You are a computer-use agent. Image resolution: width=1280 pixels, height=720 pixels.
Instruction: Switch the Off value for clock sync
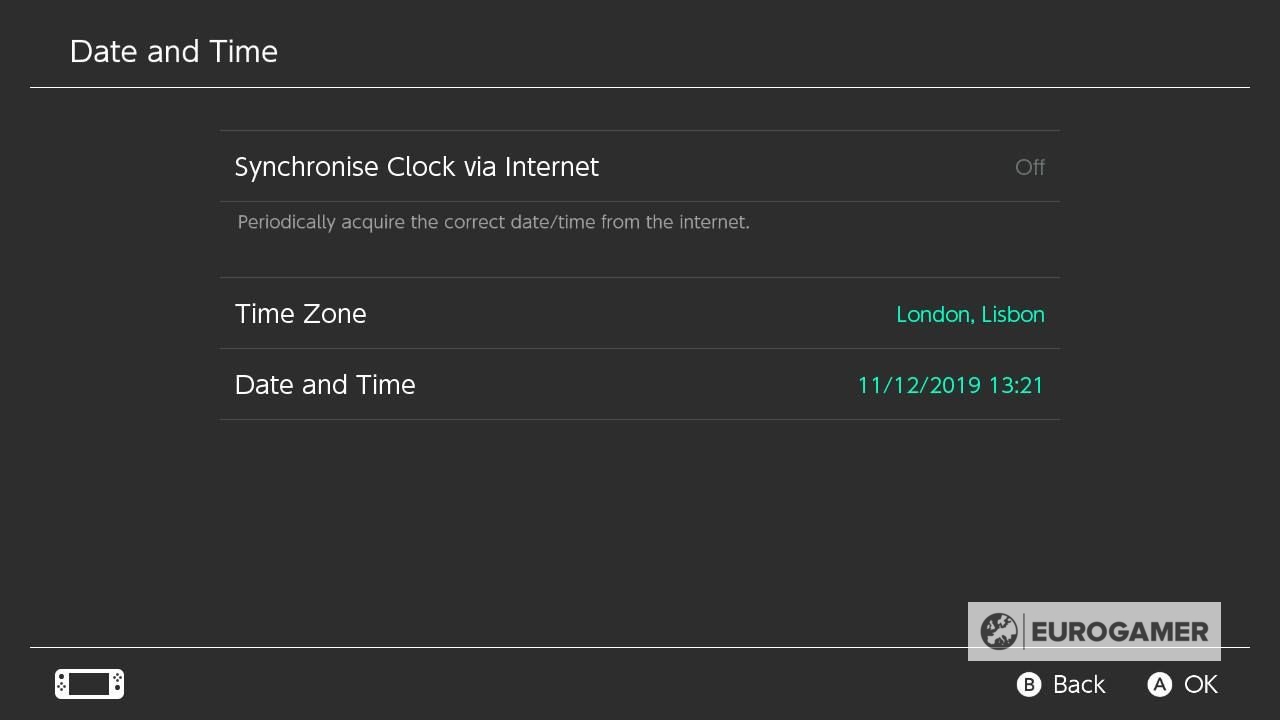1029,168
